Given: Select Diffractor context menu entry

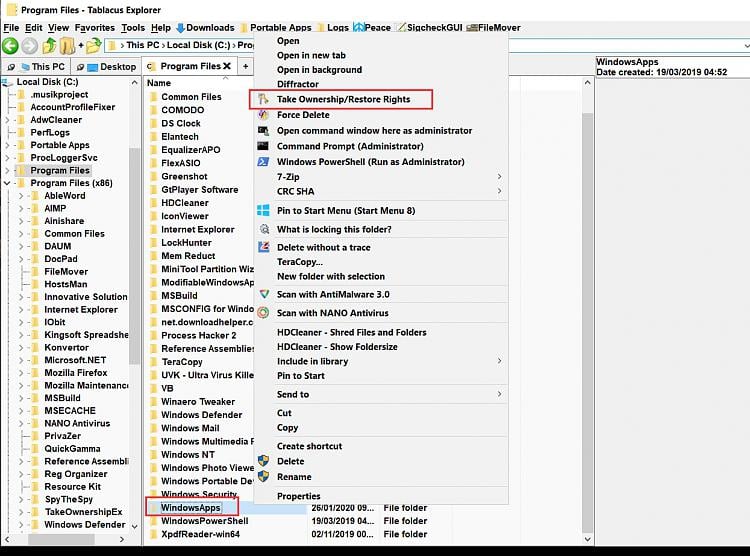Looking at the screenshot, I should click(298, 84).
